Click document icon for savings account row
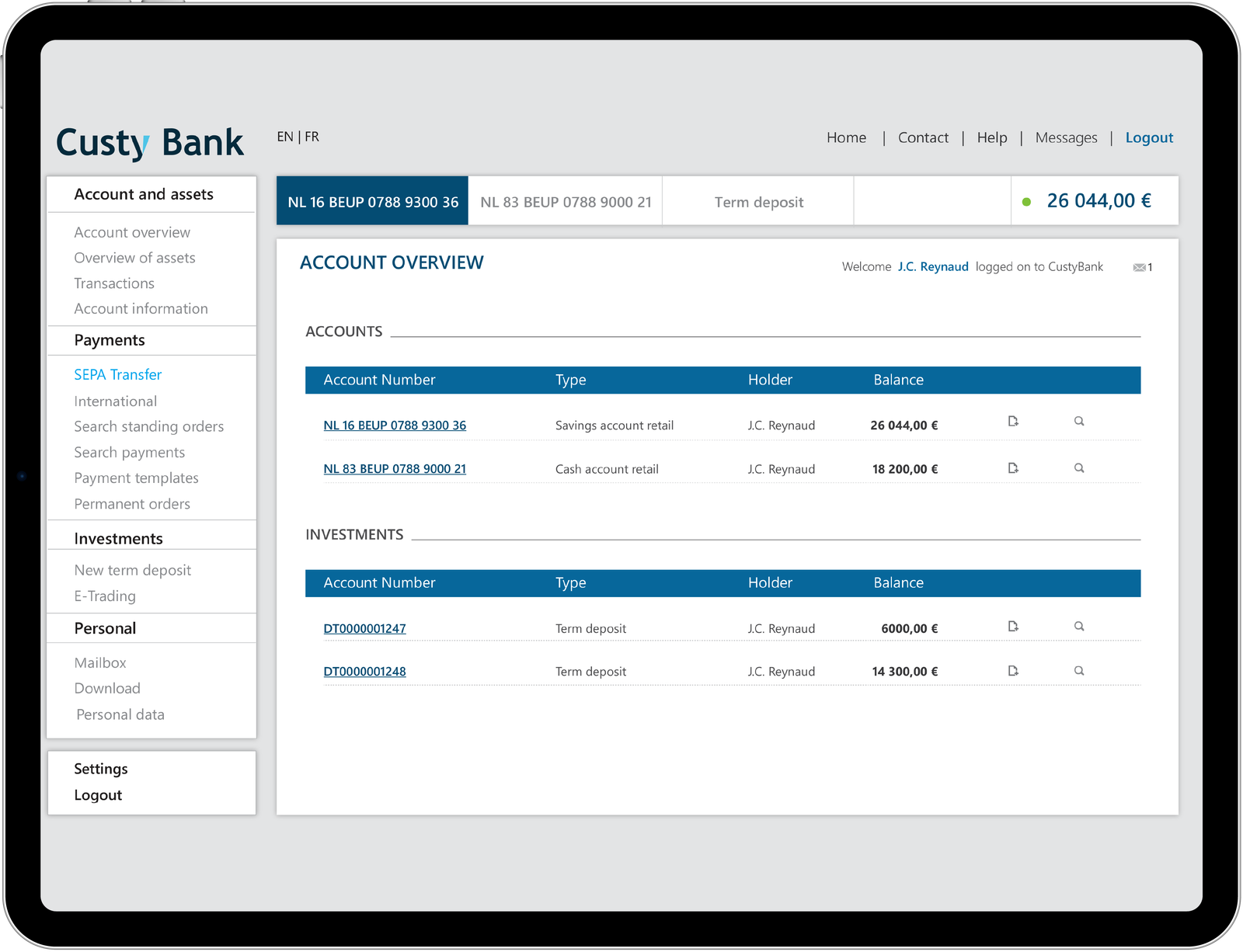Image resolution: width=1243 pixels, height=952 pixels. point(1013,422)
